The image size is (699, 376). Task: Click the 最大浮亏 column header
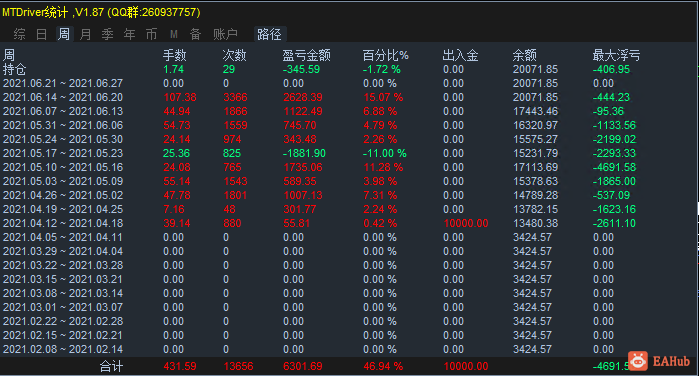point(617,55)
